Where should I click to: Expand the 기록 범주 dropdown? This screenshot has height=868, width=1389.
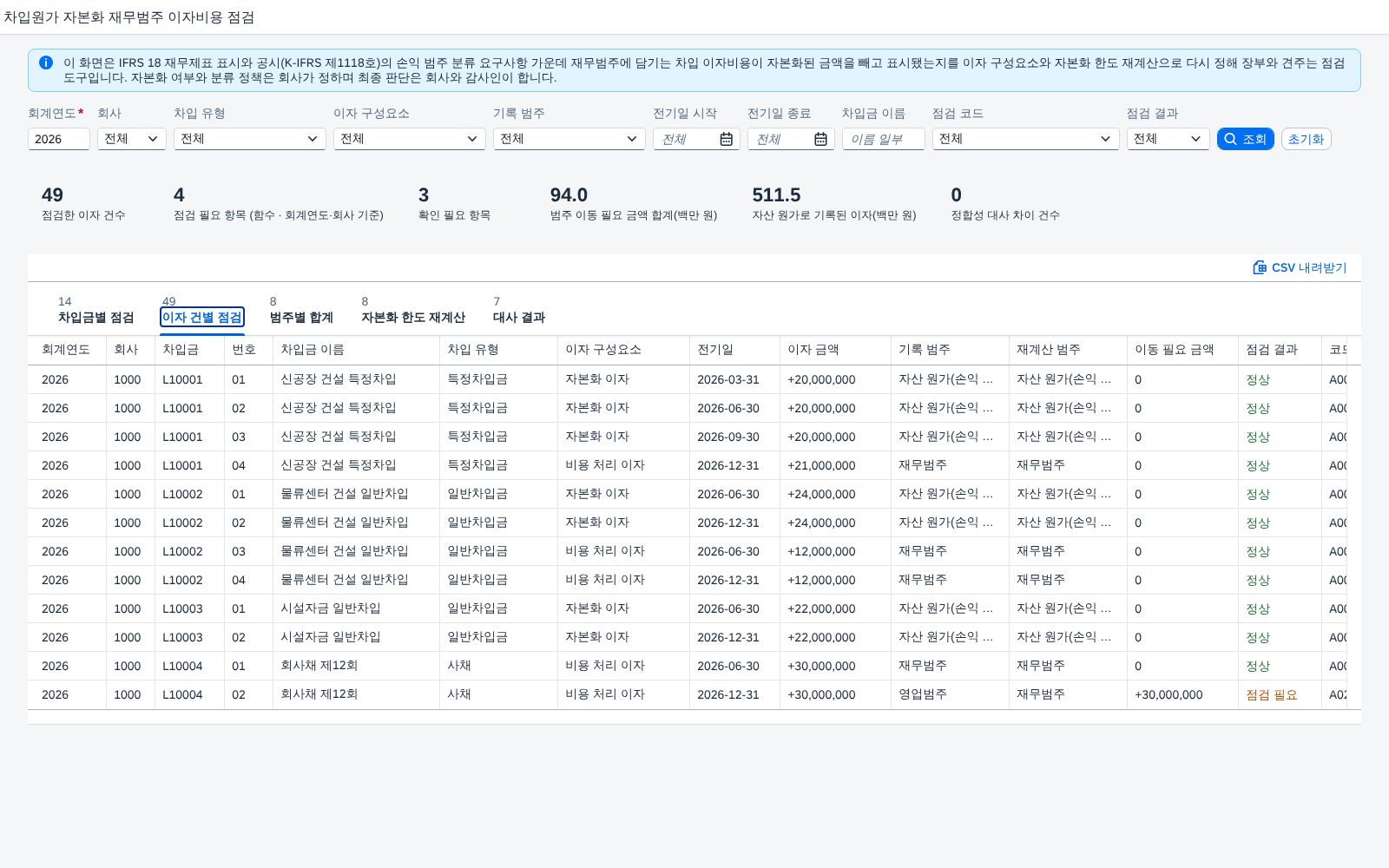click(x=569, y=139)
